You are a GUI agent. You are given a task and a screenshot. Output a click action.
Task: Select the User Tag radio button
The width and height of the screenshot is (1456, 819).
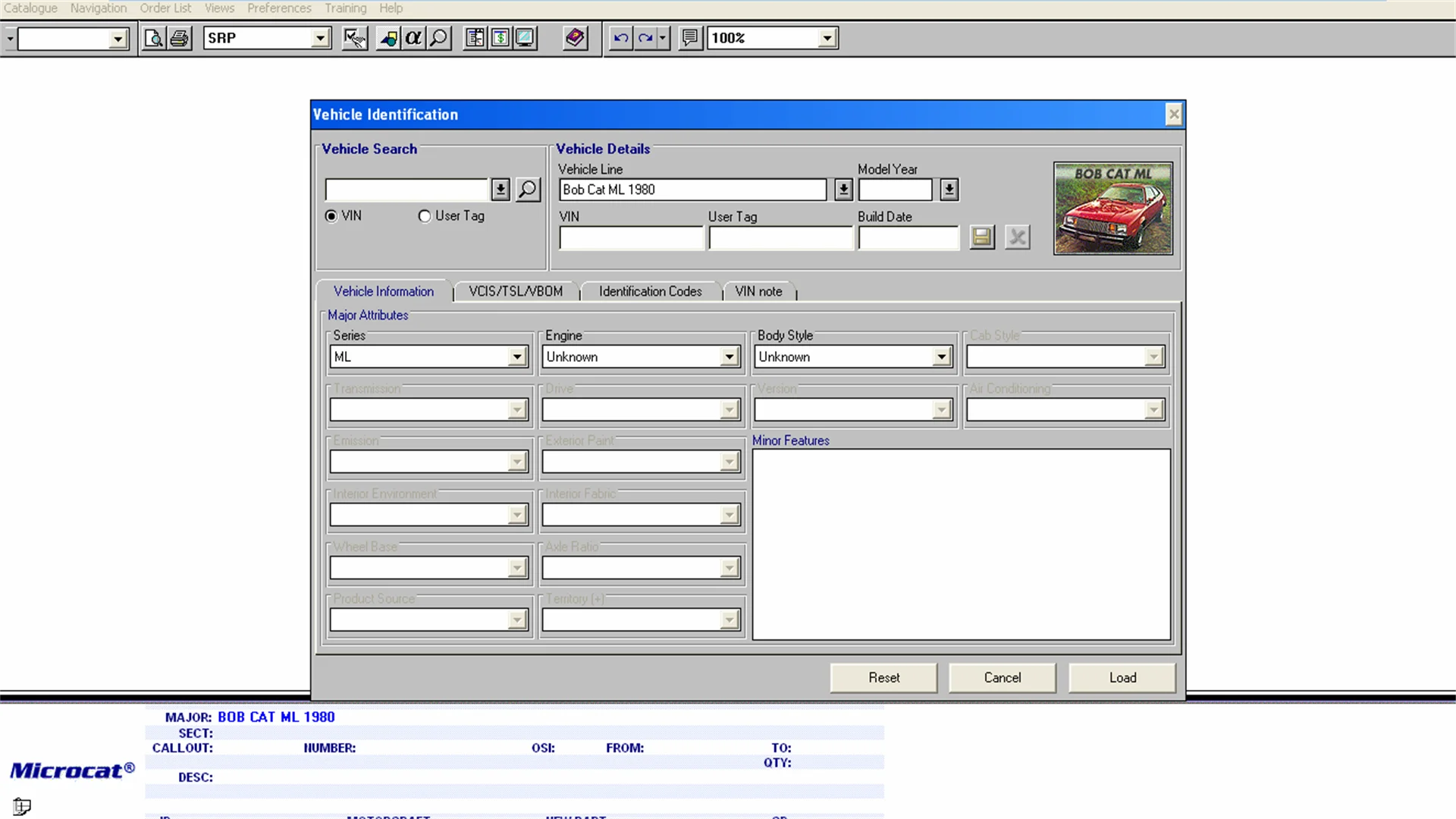coord(425,216)
